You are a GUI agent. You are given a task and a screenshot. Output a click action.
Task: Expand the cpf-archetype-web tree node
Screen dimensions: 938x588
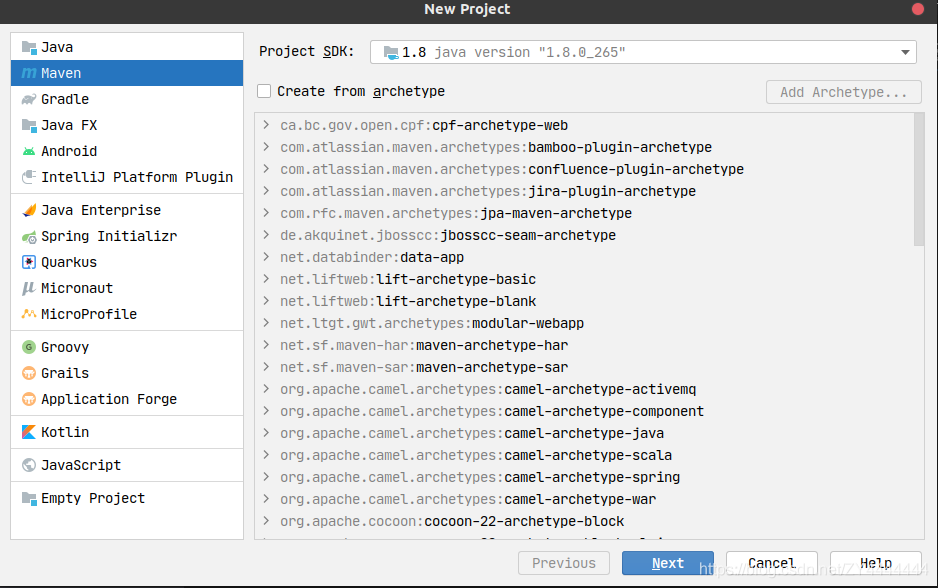click(x=266, y=125)
